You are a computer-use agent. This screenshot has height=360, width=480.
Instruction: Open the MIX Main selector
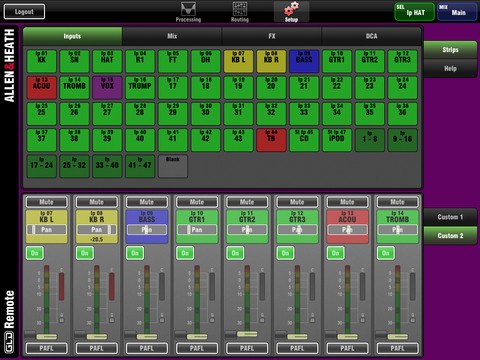[x=457, y=12]
